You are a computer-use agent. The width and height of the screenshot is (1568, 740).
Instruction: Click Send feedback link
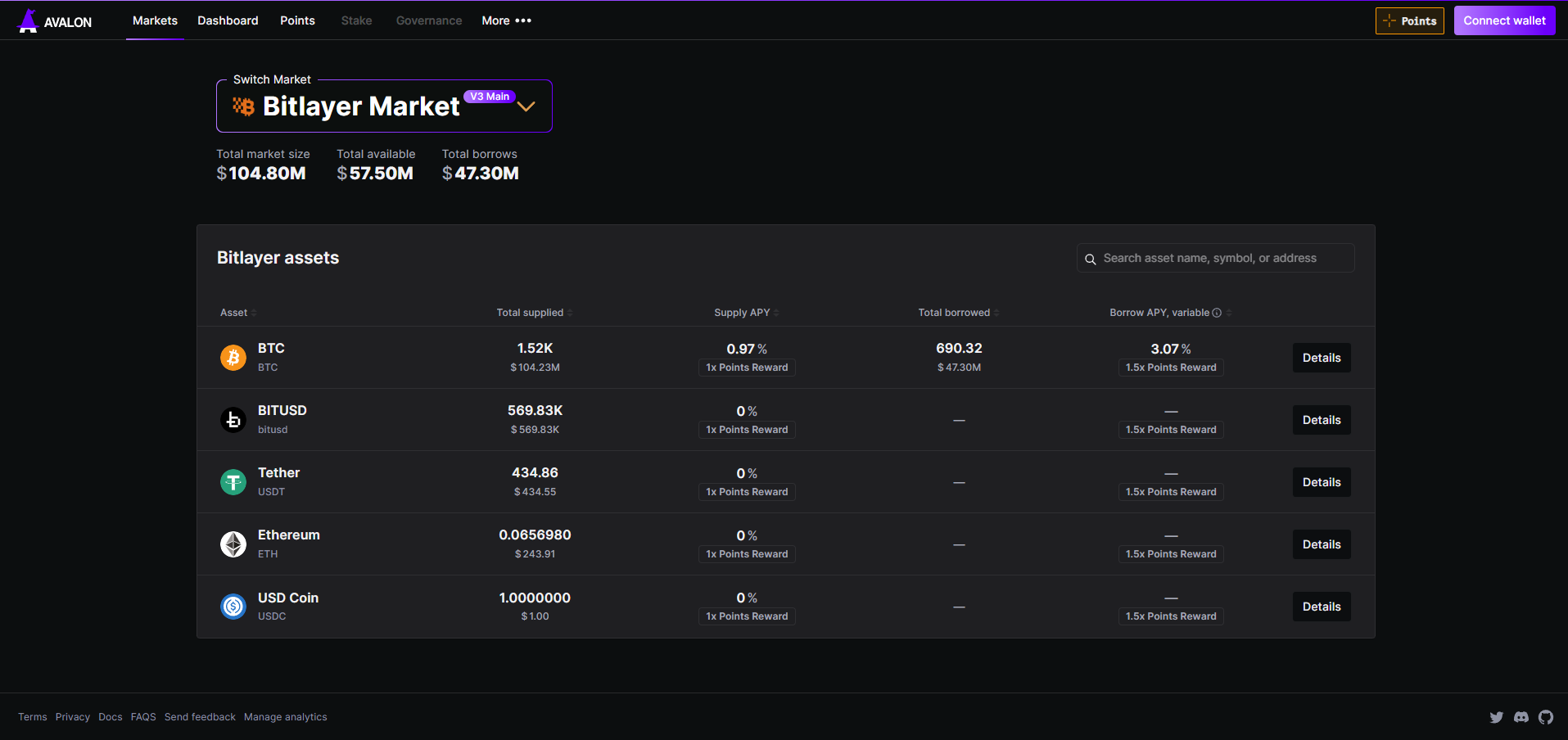click(x=200, y=717)
